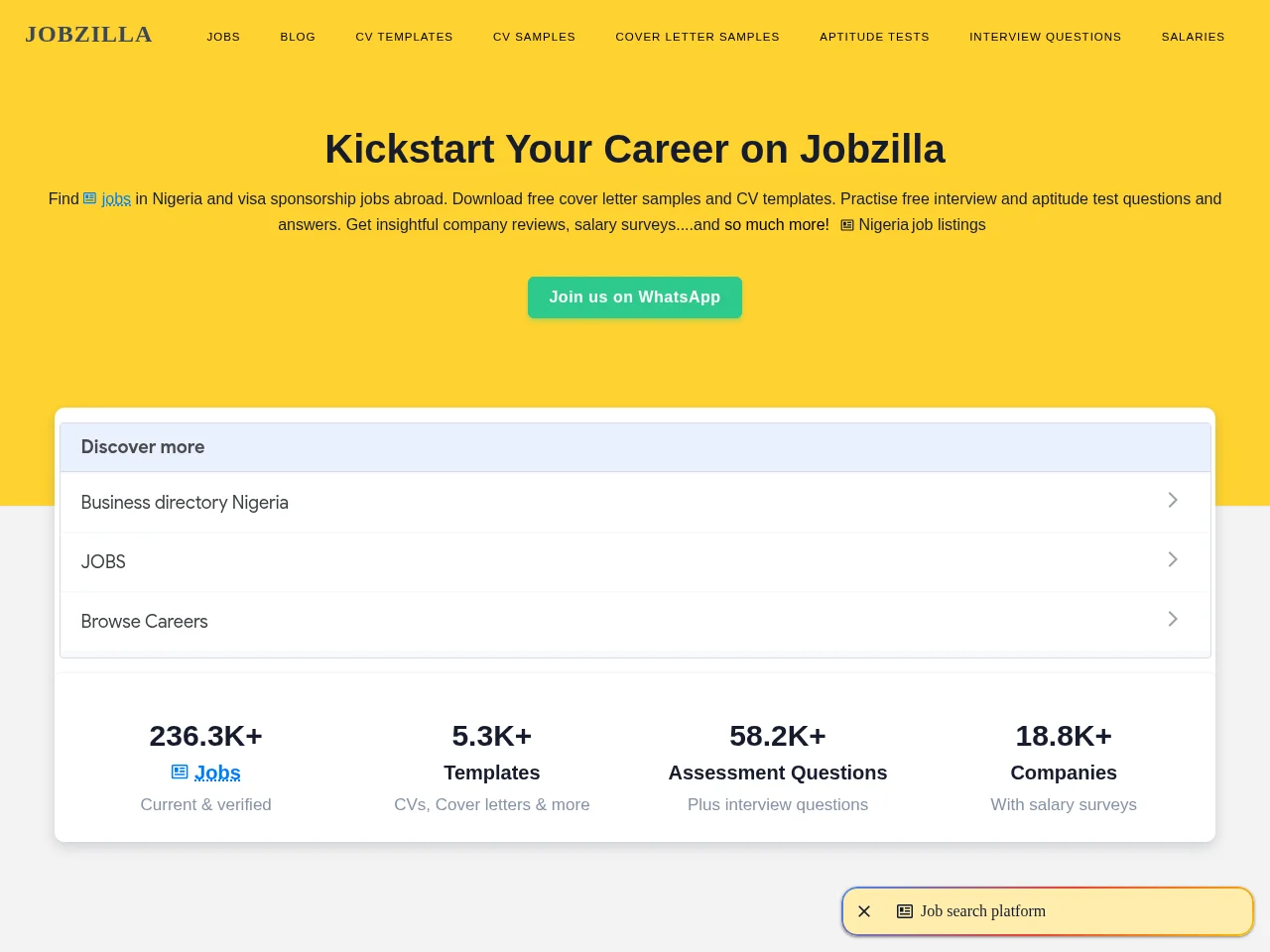This screenshot has width=1270, height=952.
Task: Go to CV TEMPLATES page
Action: coord(404,37)
